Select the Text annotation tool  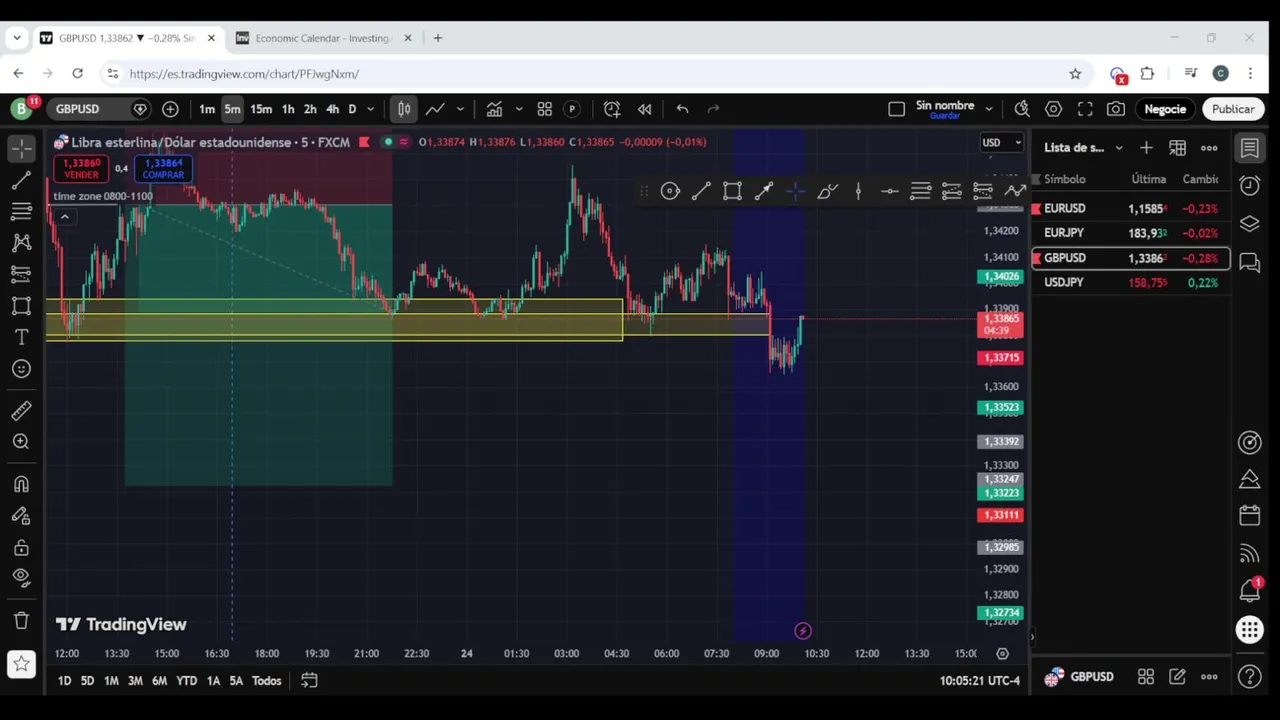click(21, 338)
